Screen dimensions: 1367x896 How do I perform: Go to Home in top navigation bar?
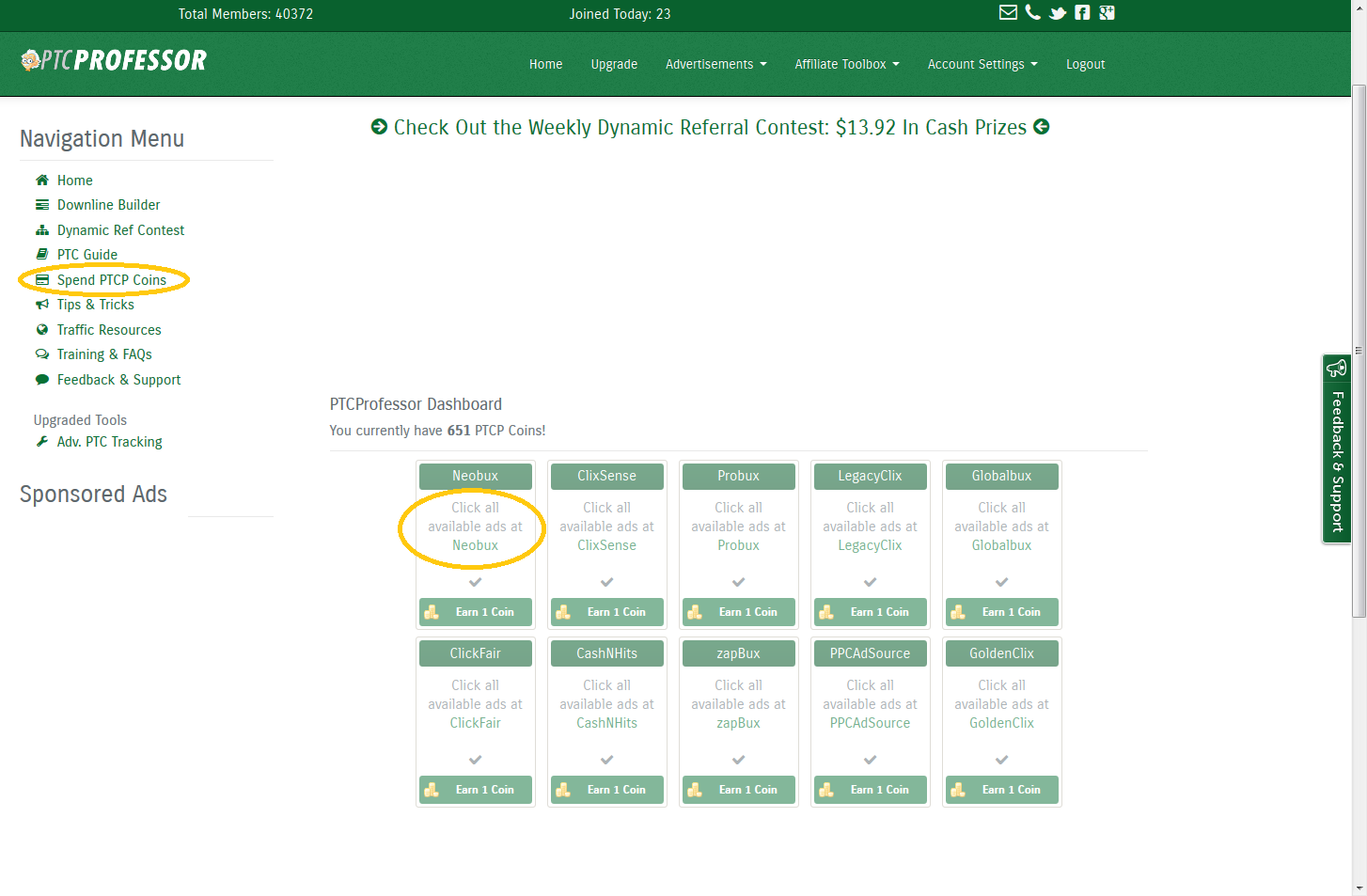545,64
